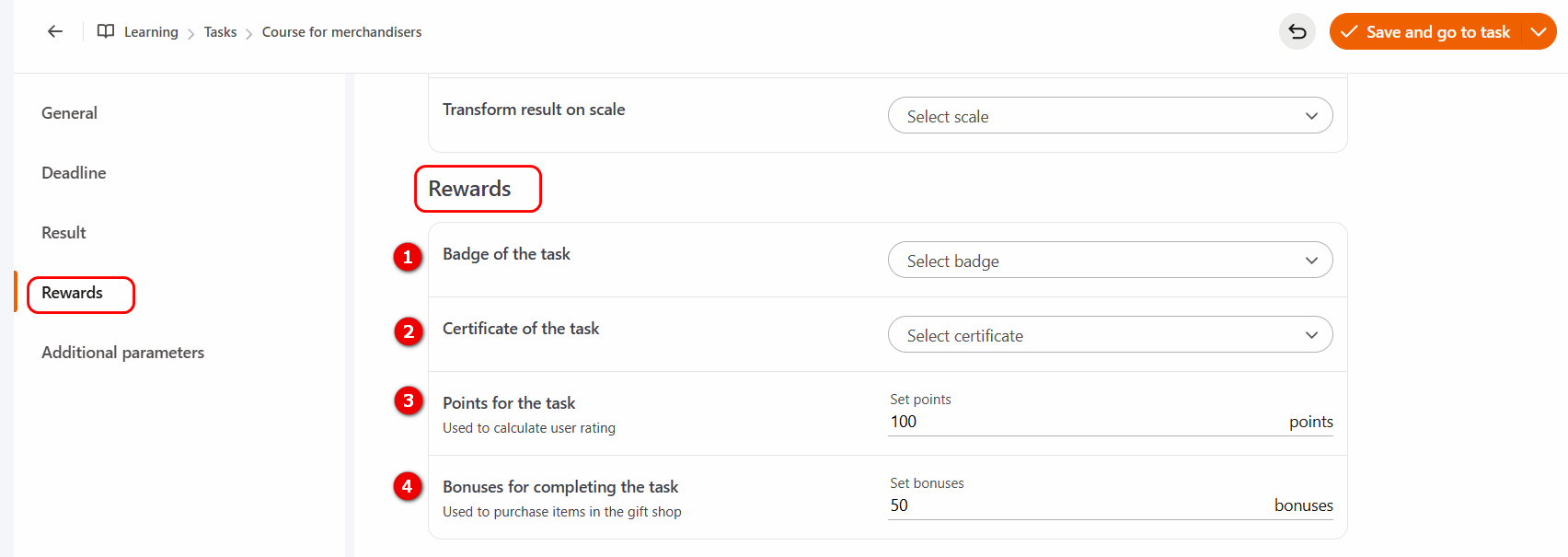
Task: Click the Learning book icon
Action: click(106, 31)
